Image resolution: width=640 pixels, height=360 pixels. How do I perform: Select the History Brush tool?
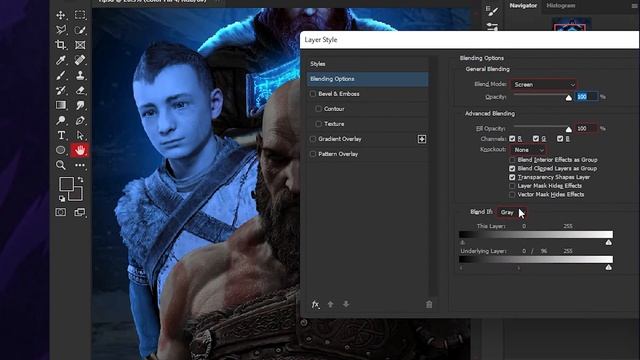coord(61,90)
